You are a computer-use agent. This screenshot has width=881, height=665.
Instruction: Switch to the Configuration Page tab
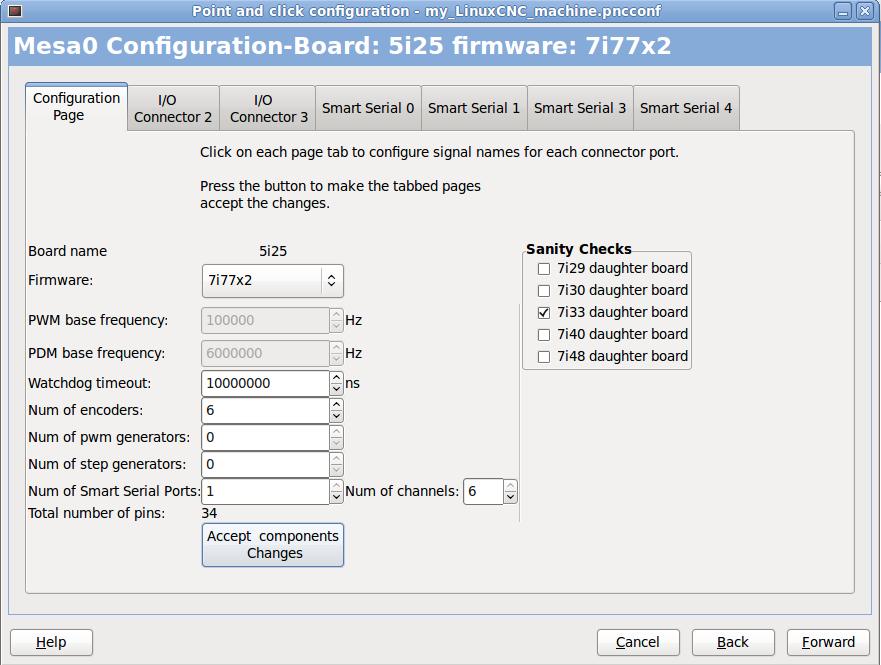point(76,107)
